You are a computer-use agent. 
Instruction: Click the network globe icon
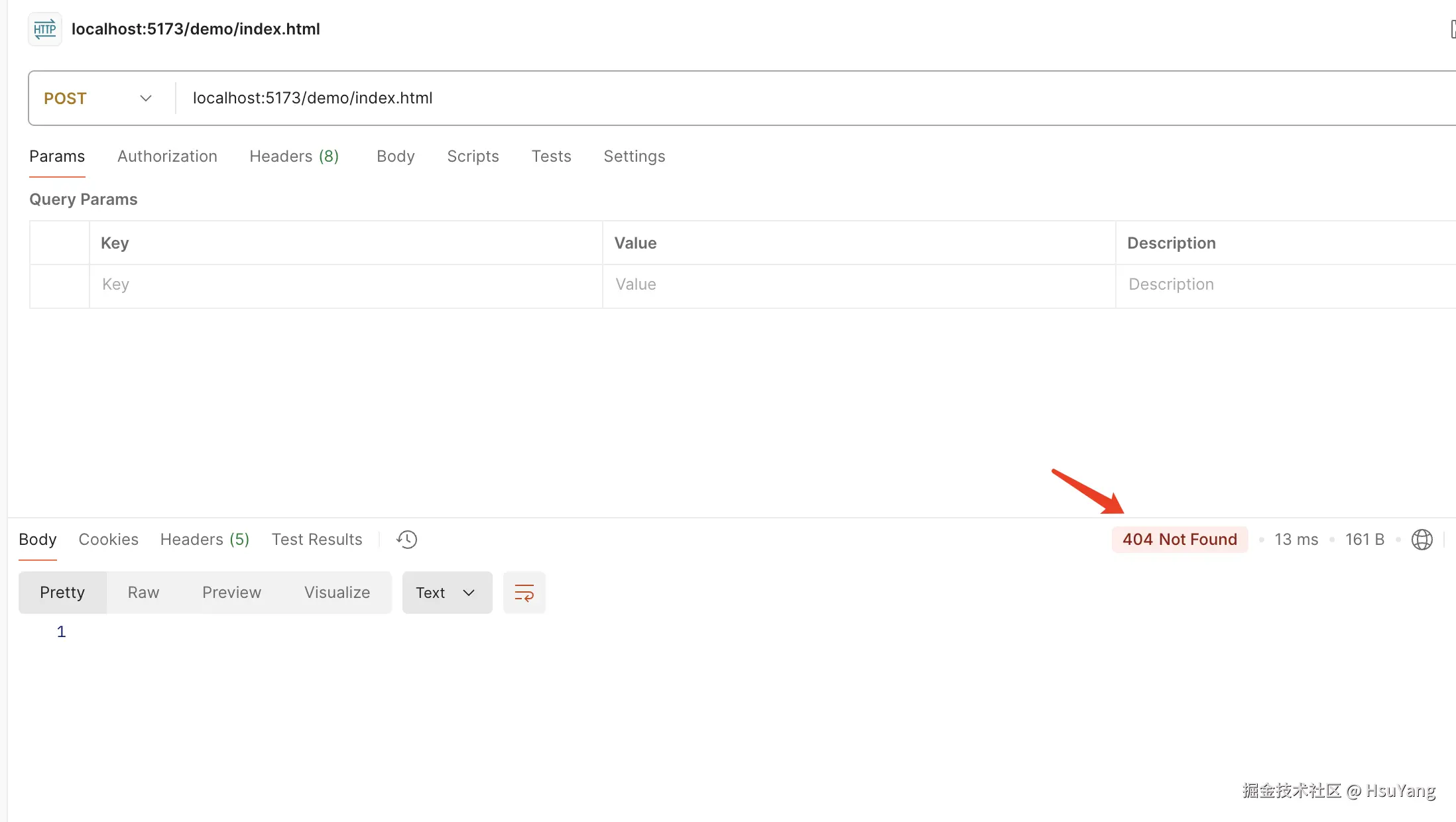coord(1422,540)
